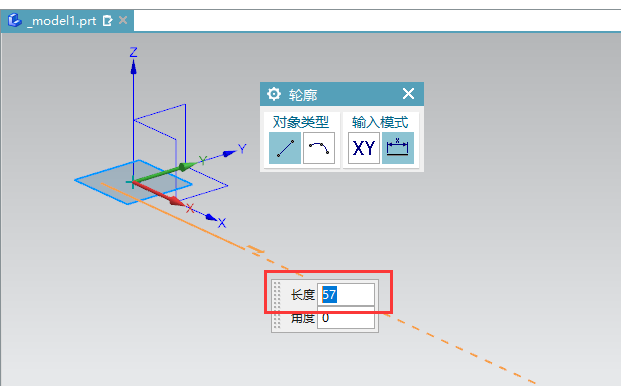Click the NX part icon on tab

(15, 20)
